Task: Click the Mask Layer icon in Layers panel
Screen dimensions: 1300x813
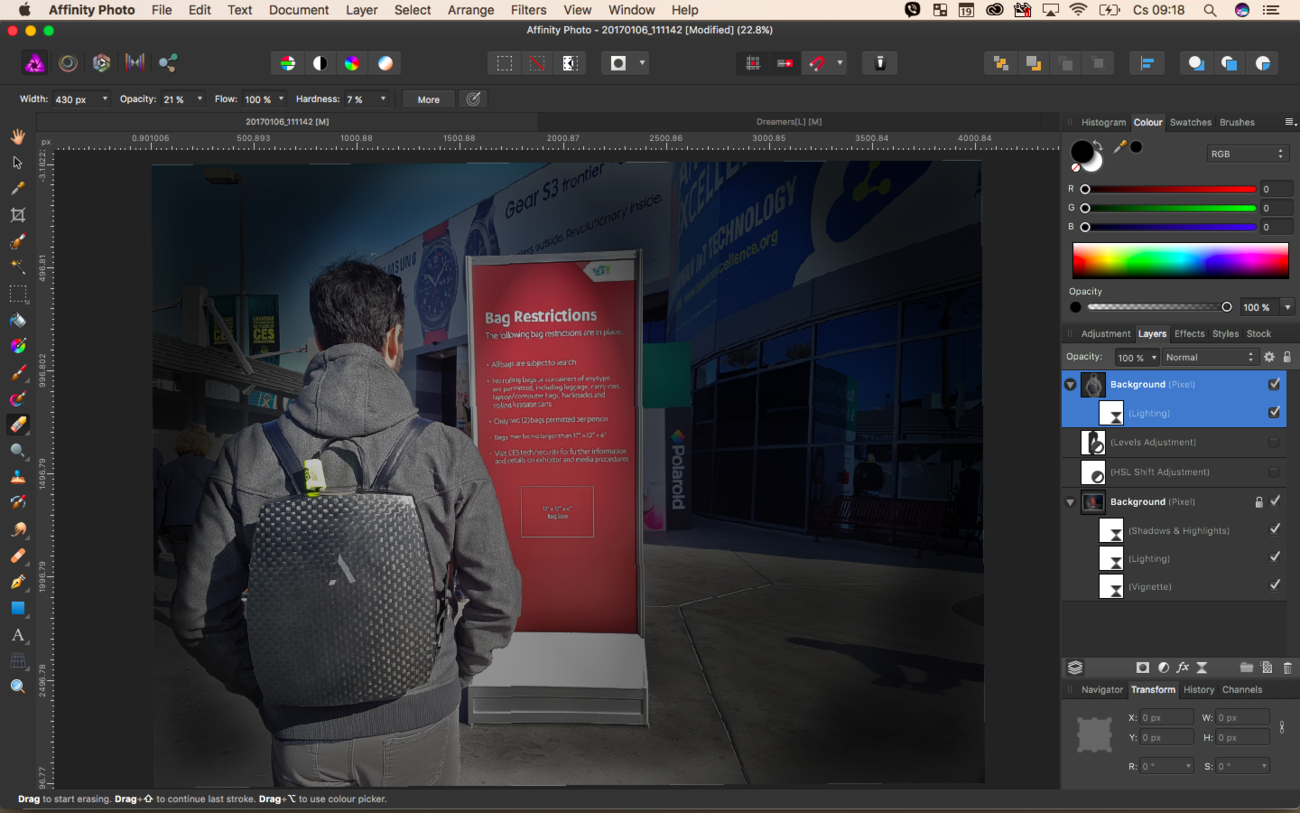Action: tap(1142, 668)
